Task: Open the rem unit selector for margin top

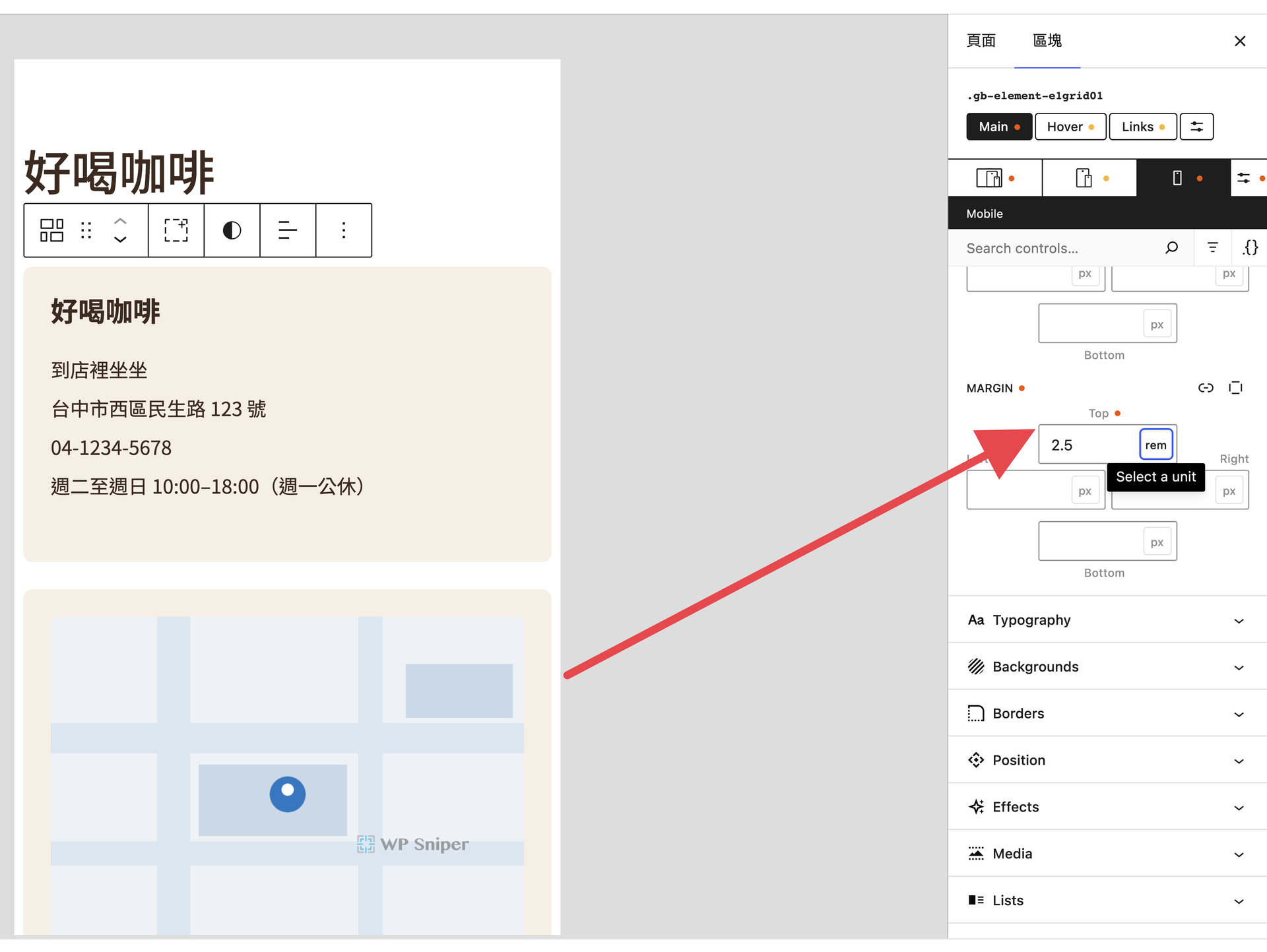Action: coord(1156,445)
